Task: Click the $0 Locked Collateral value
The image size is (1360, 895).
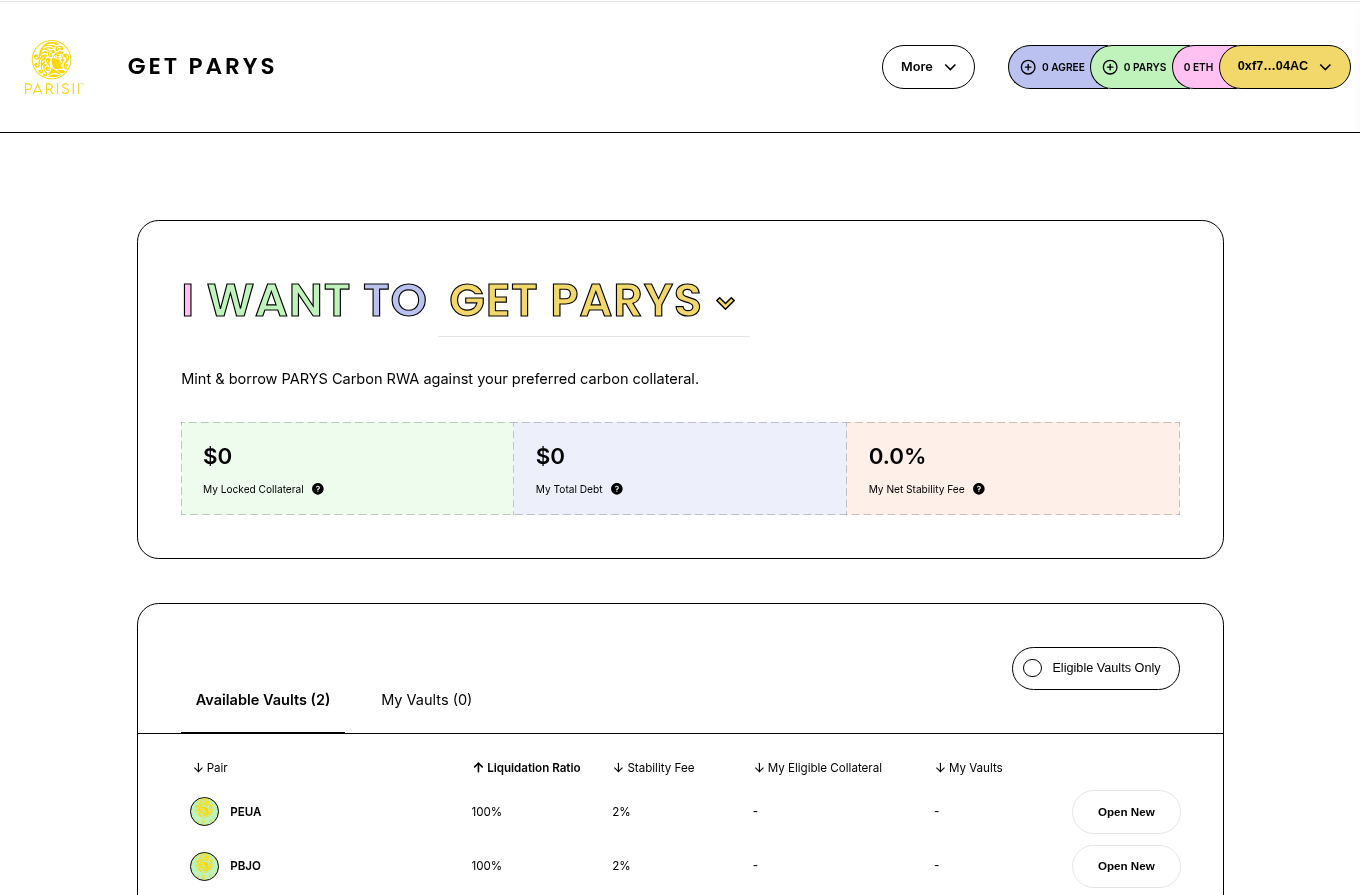Action: tap(217, 457)
